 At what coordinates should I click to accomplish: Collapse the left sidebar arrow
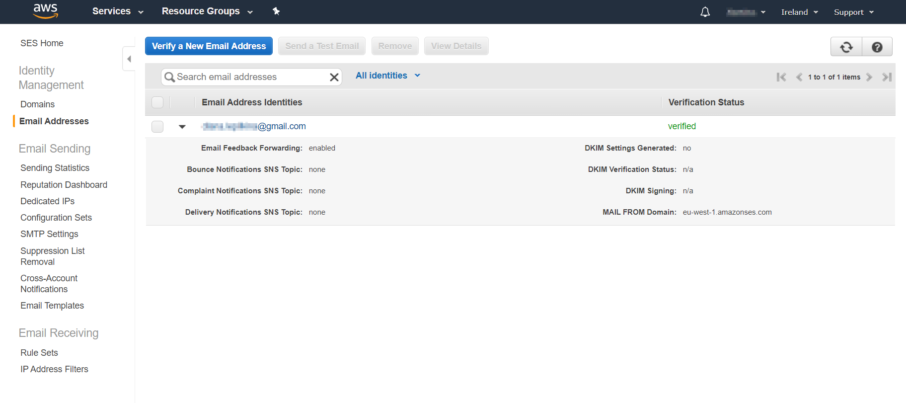[128, 60]
